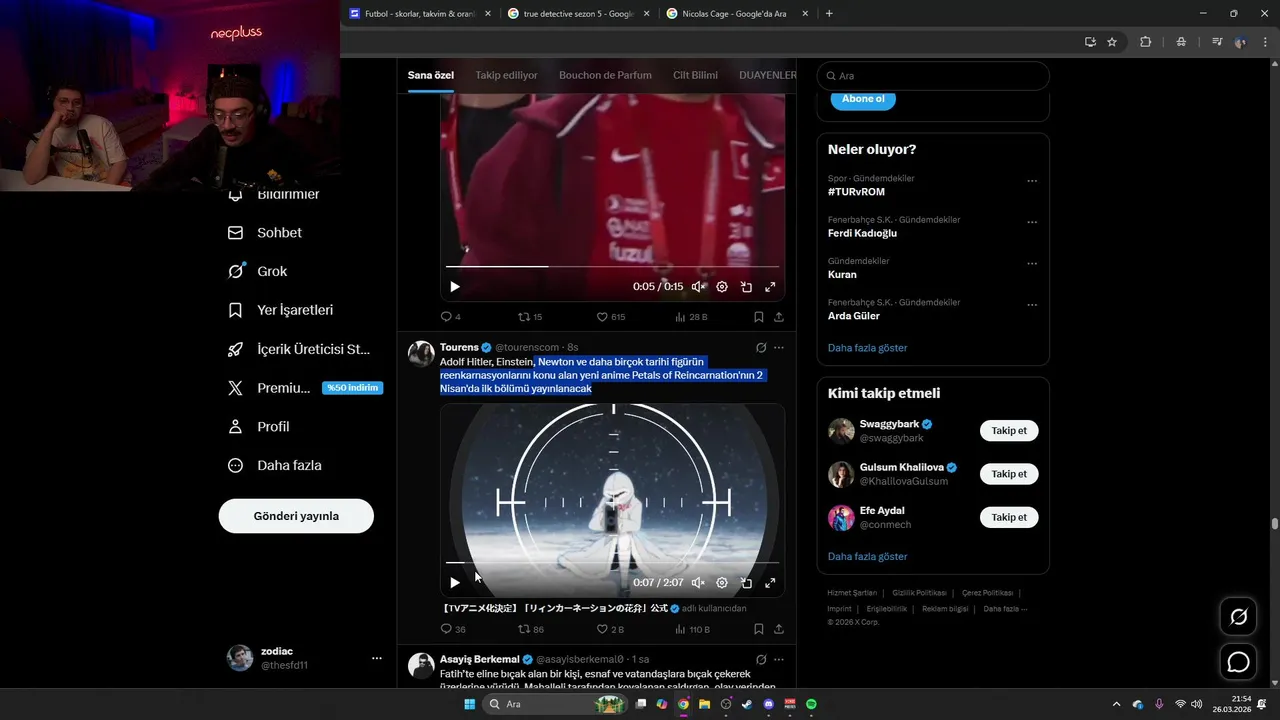The width and height of the screenshot is (1280, 720).
Task: Open options for Ferdi Kadıoğlu trend
Action: point(1032,223)
